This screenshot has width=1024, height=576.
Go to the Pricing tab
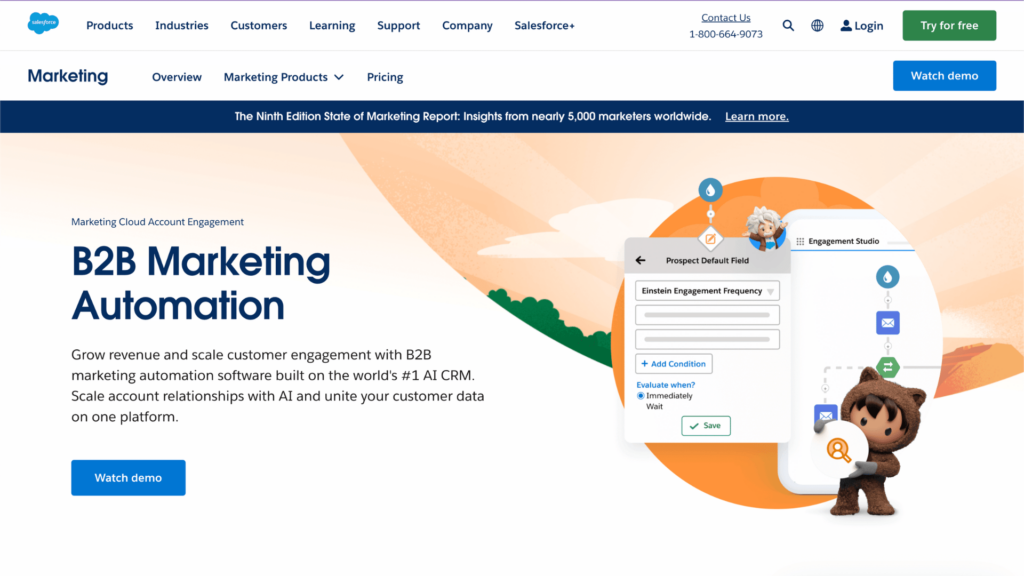[x=385, y=77]
